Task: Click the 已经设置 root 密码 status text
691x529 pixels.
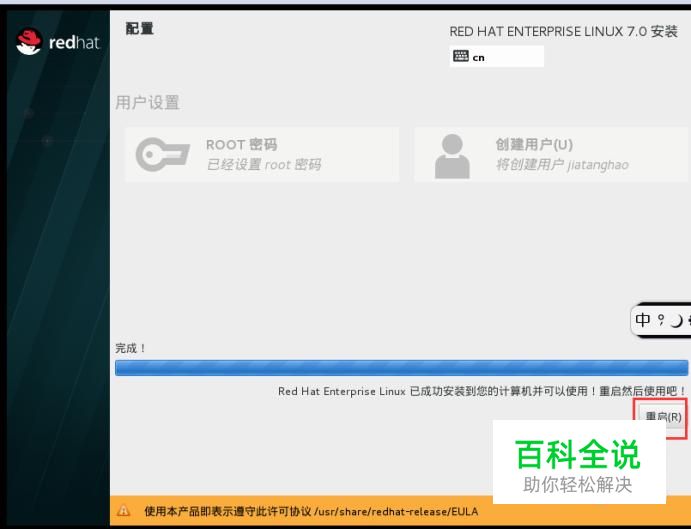Action: tap(264, 165)
